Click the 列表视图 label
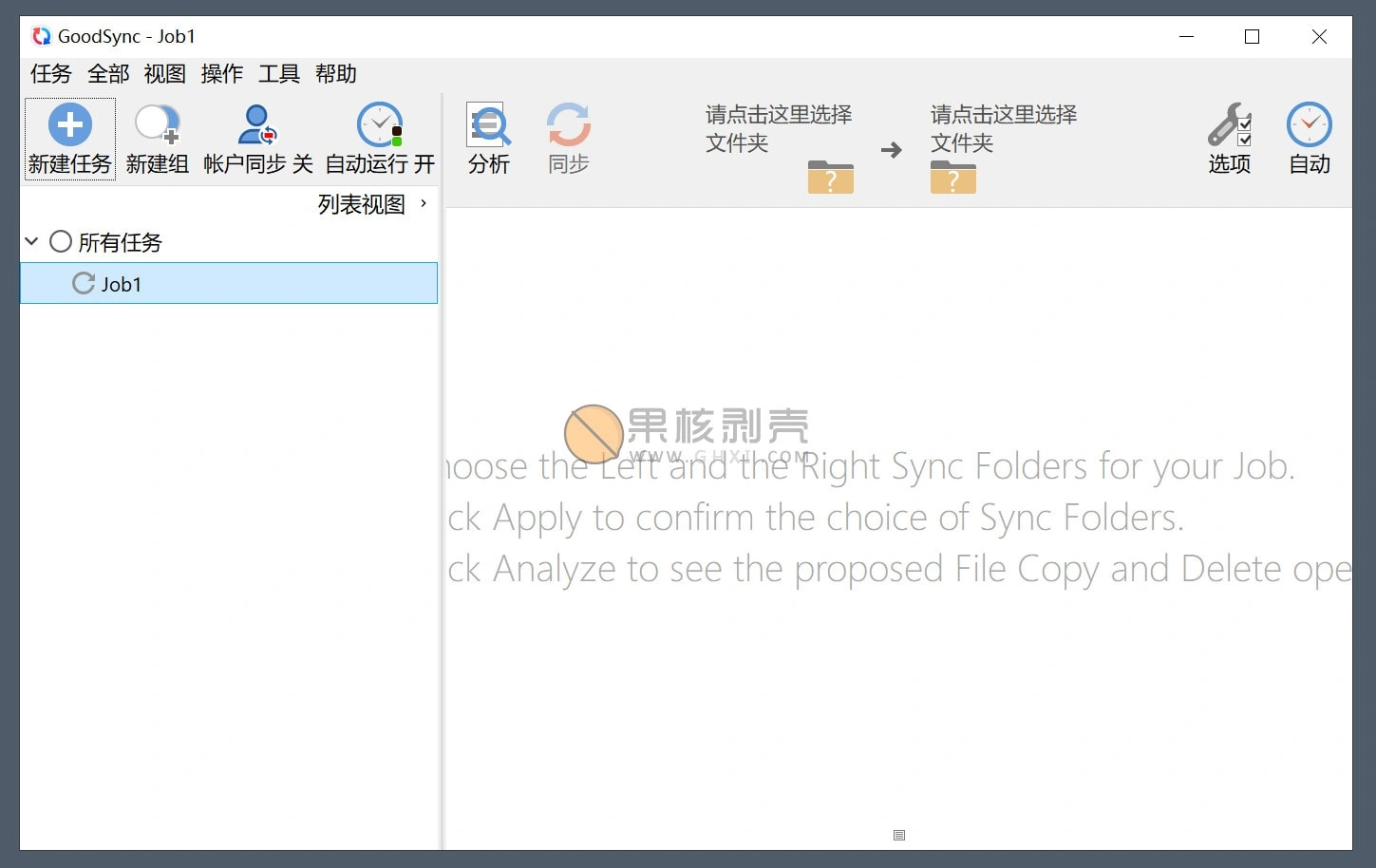1376x868 pixels. tap(362, 204)
